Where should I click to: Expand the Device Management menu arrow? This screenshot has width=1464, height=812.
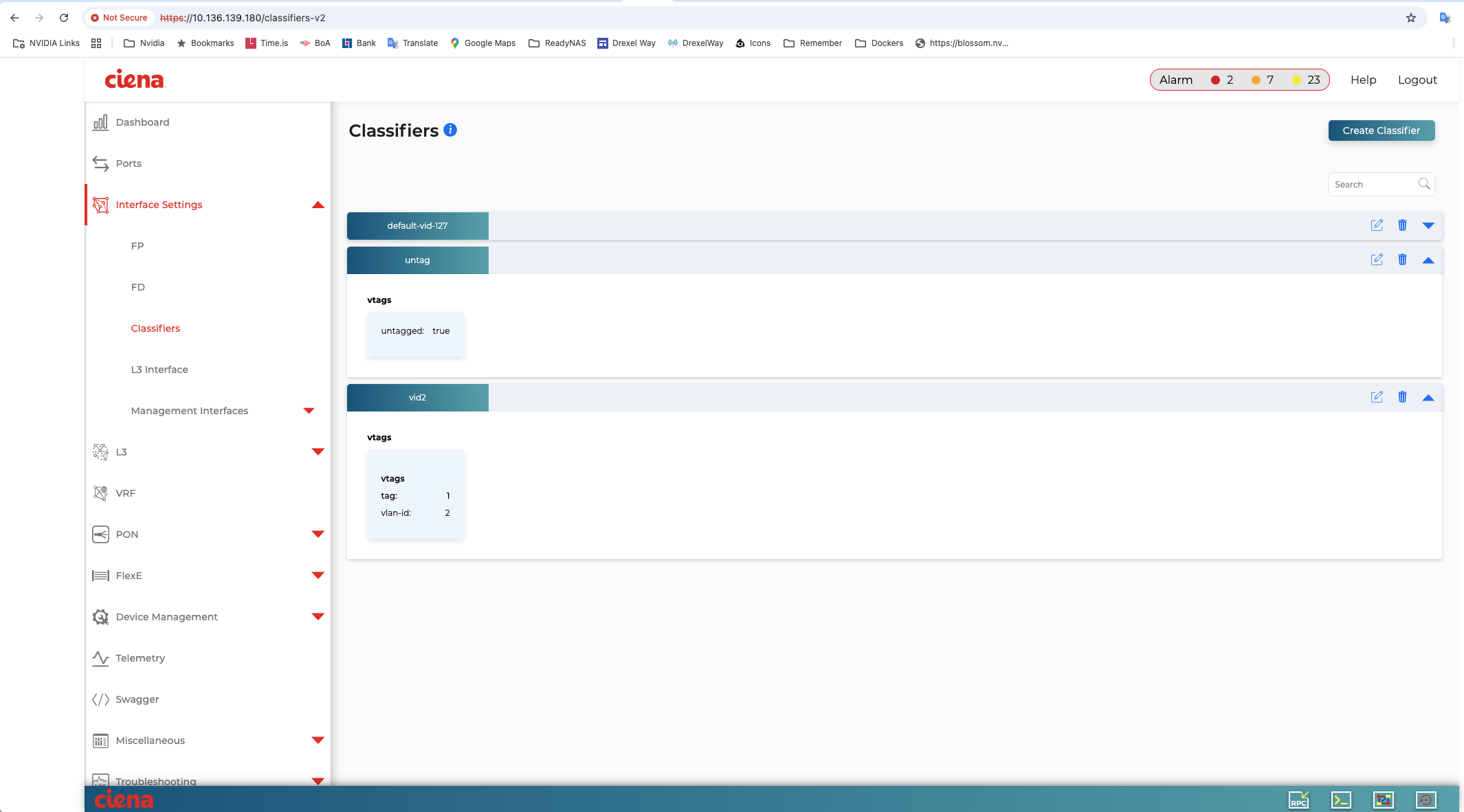pyautogui.click(x=318, y=617)
